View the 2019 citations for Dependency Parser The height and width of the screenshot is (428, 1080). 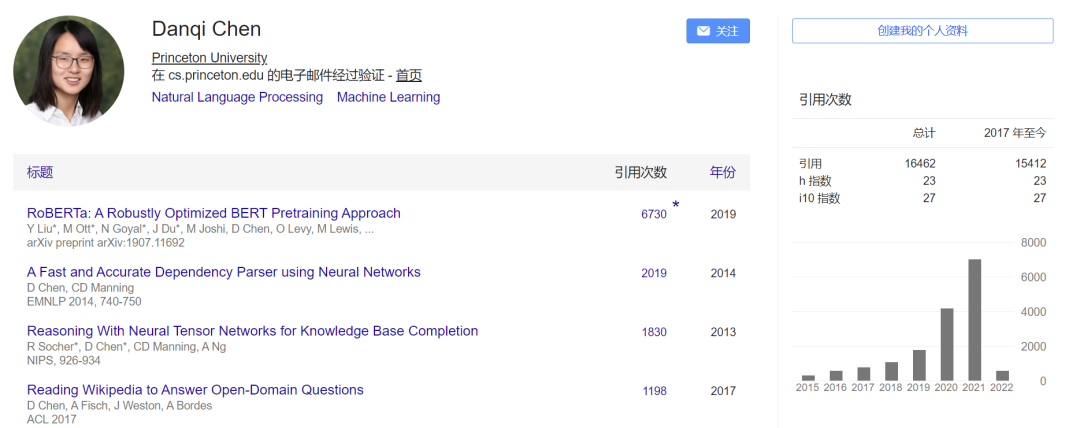653,273
